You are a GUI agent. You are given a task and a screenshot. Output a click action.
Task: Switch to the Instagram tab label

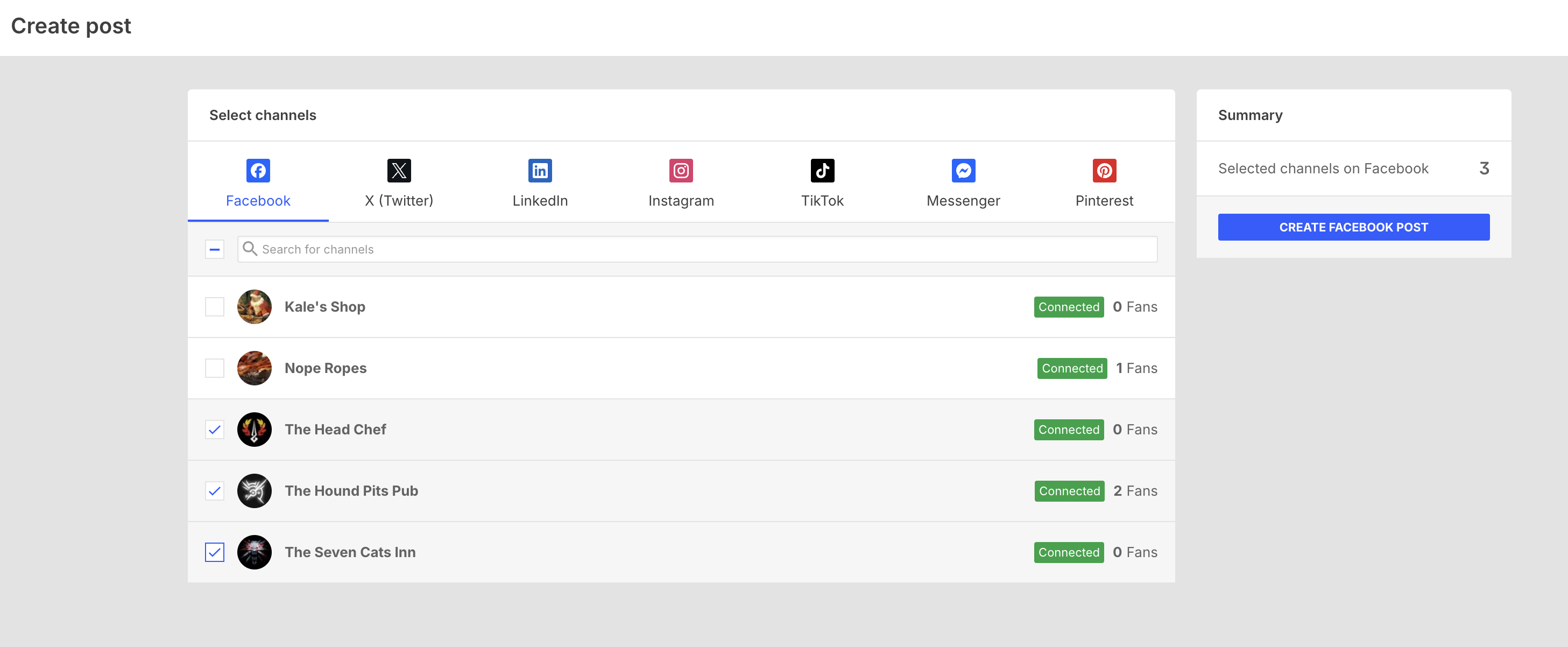click(681, 201)
